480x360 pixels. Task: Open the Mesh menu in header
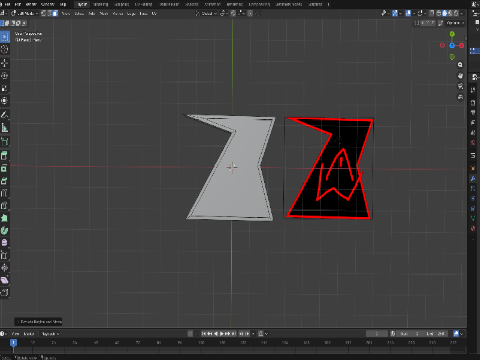point(104,14)
